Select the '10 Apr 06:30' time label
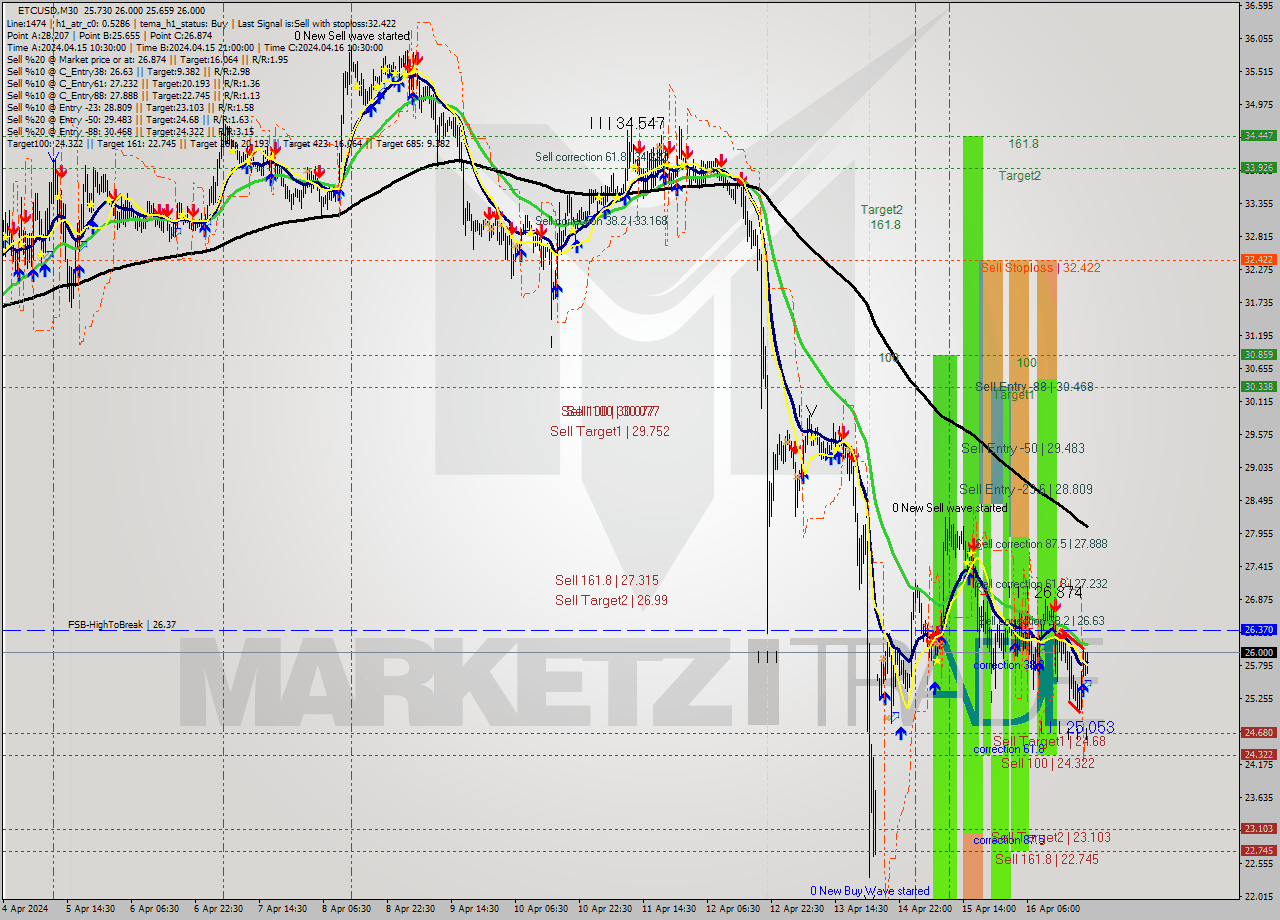Screen dimensions: 1280x920 (540, 909)
